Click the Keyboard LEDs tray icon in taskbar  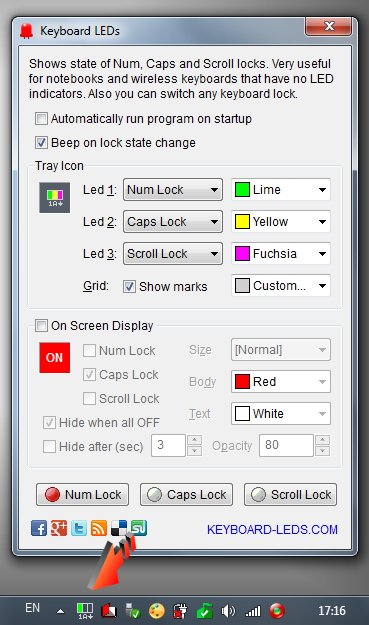tap(85, 610)
